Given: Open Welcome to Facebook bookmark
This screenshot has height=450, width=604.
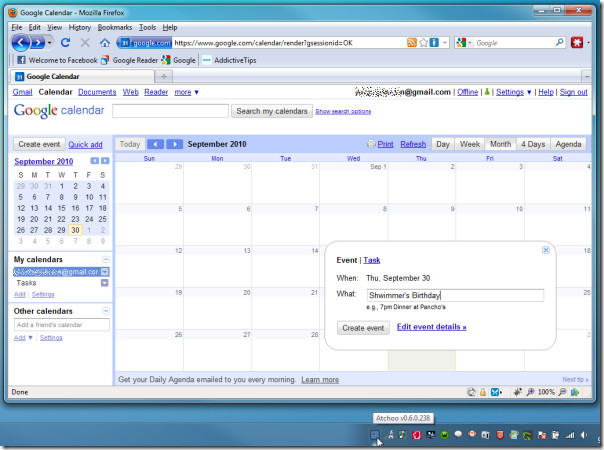Looking at the screenshot, I should [x=57, y=60].
